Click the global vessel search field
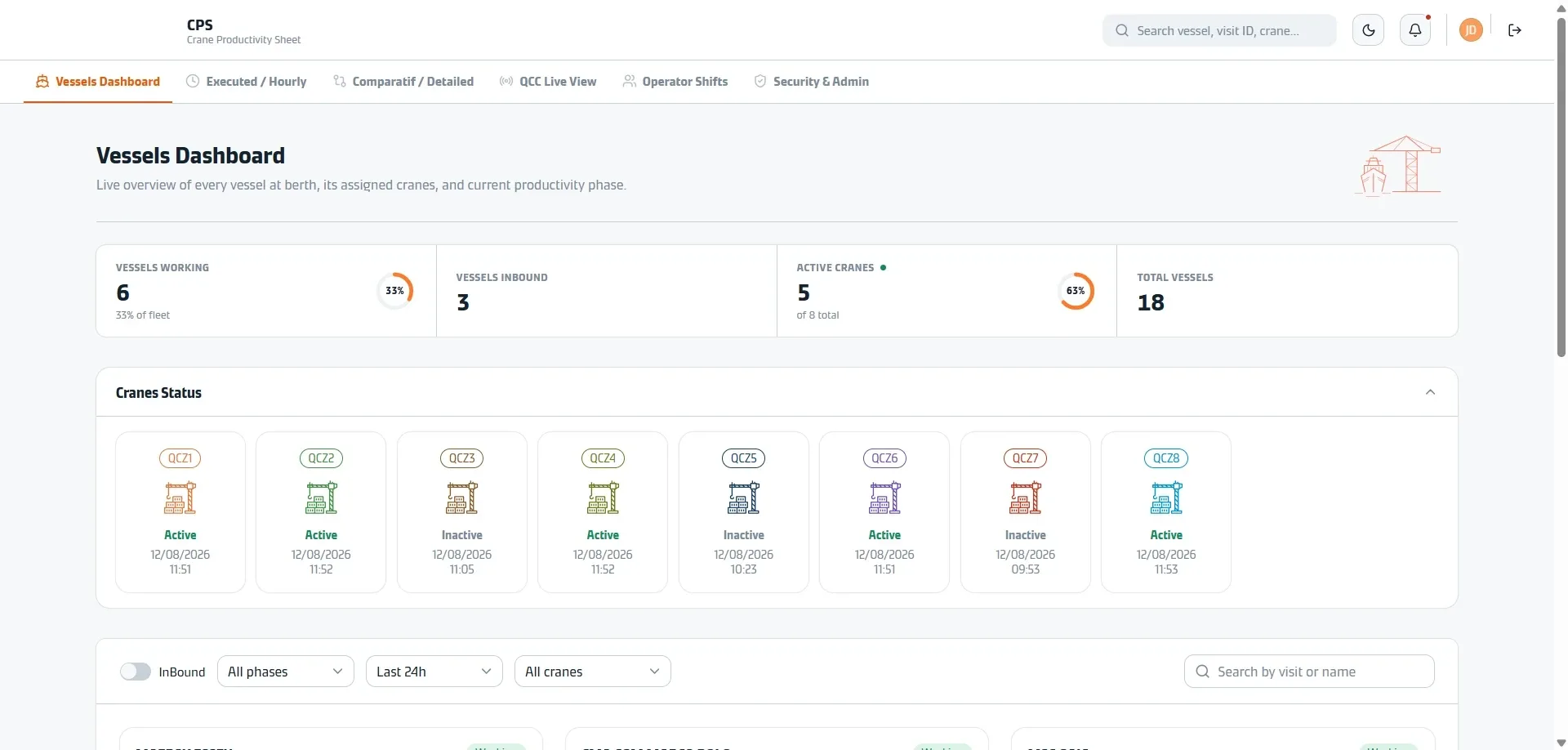 point(1219,30)
